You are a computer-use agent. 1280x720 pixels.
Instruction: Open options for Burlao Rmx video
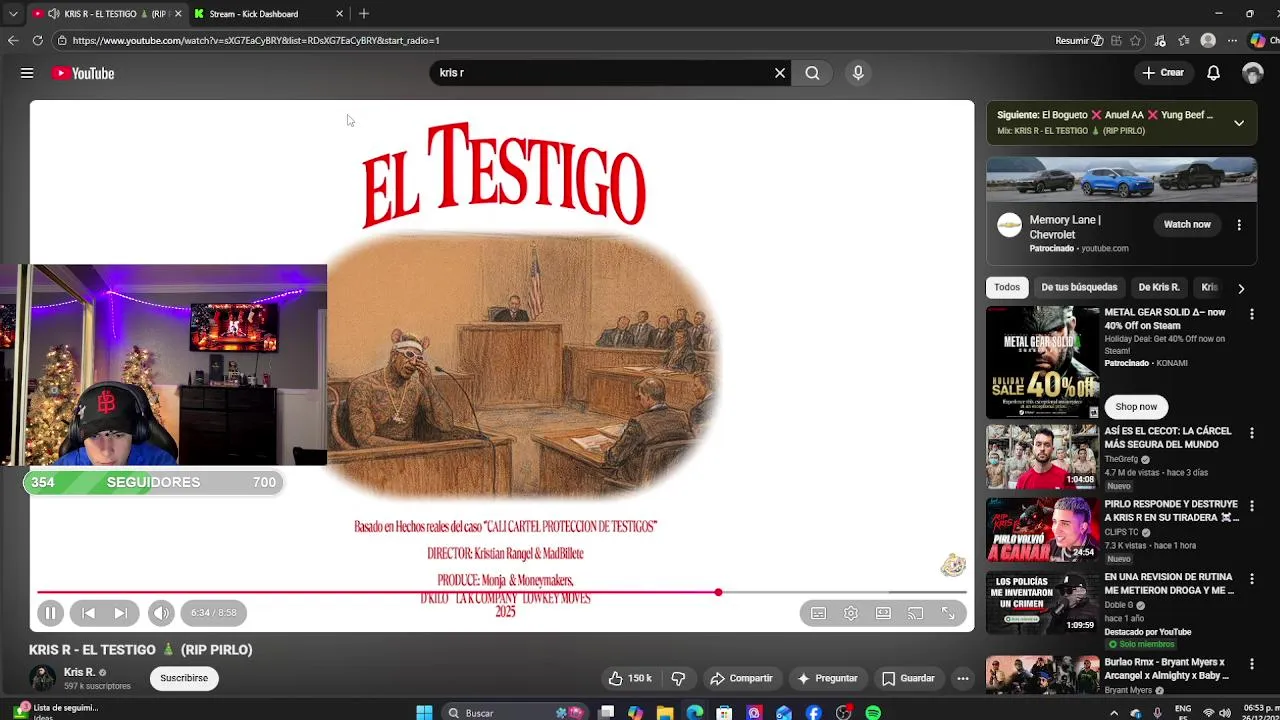point(1251,664)
